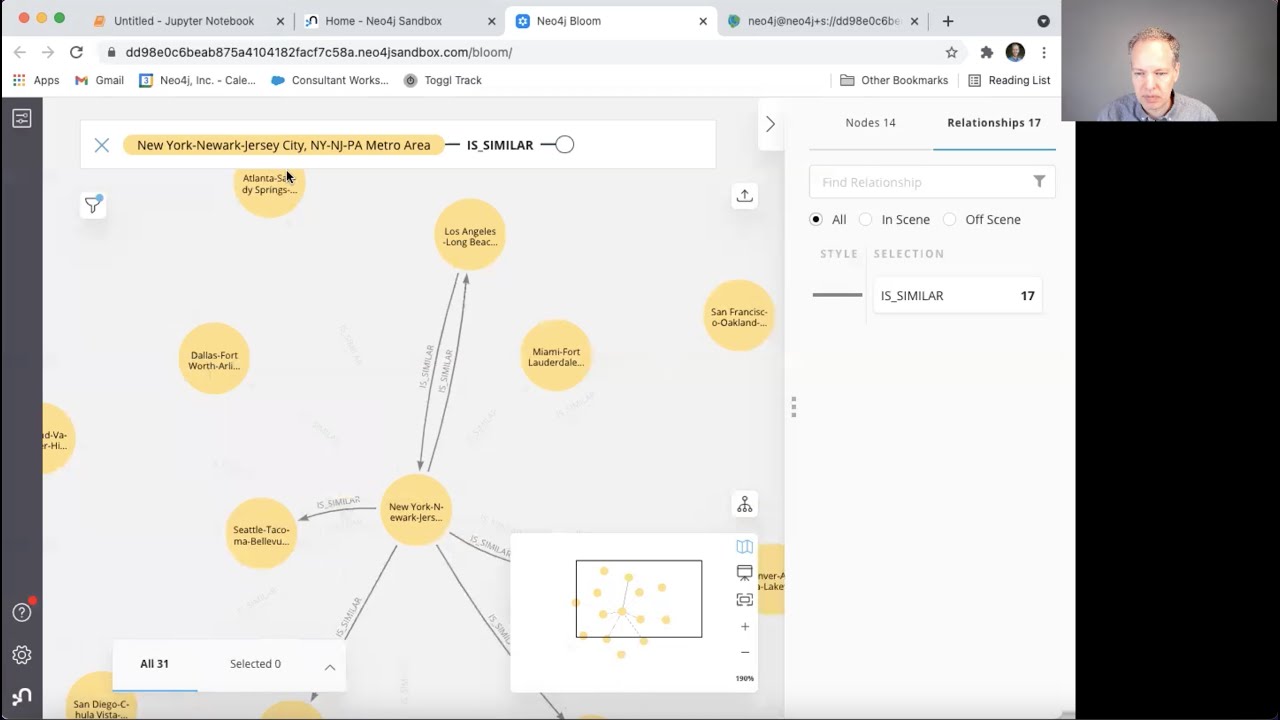The image size is (1280, 720).
Task: Open the Chrome three-dot menu
Action: click(x=1044, y=52)
